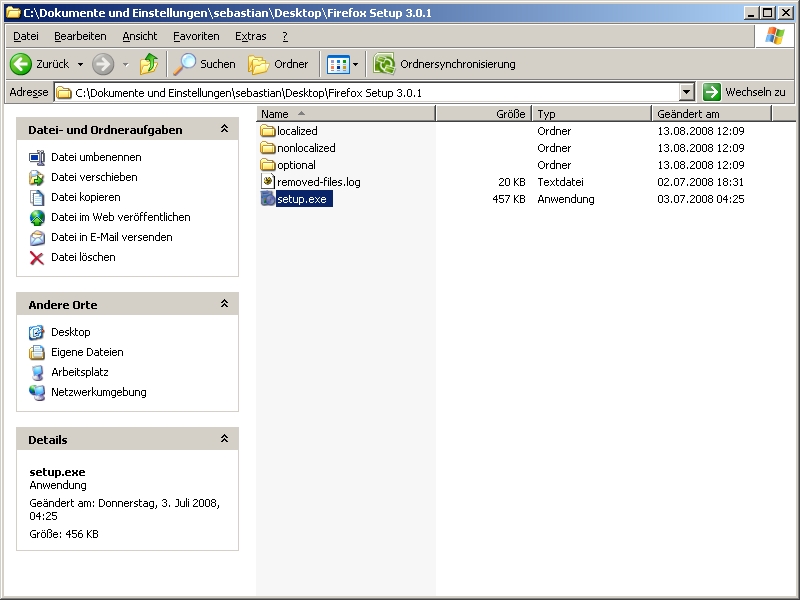Image resolution: width=800 pixels, height=600 pixels.
Task: Open the Zurück history dropdown arrow
Action: pyautogui.click(x=80, y=64)
